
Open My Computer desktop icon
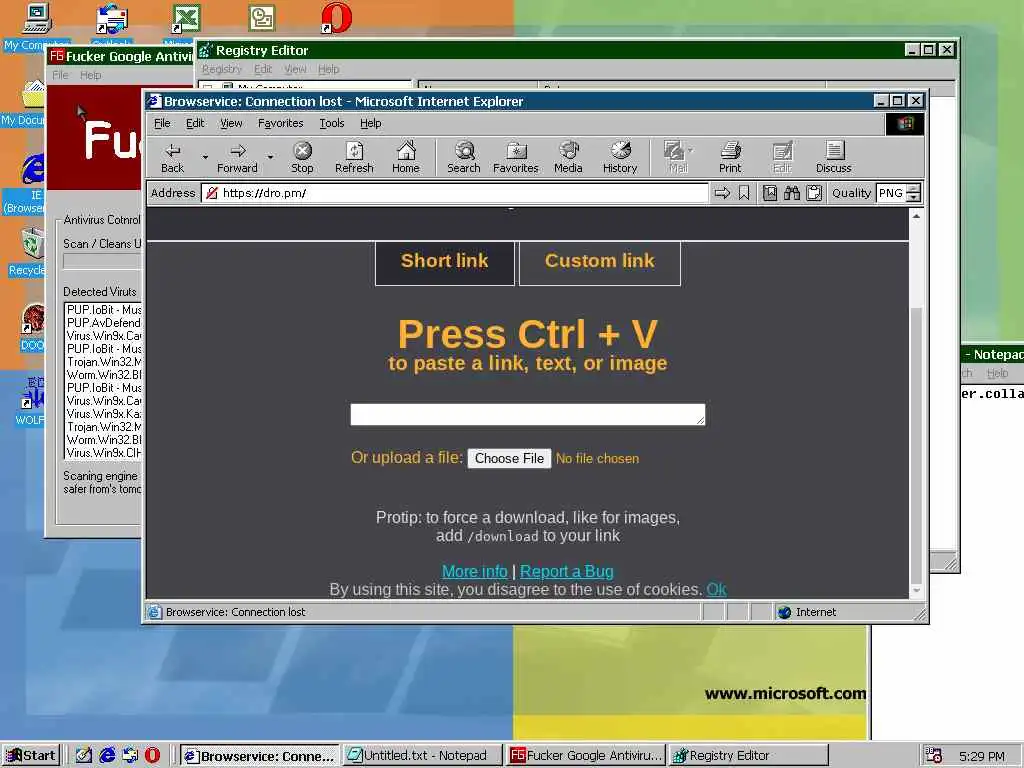point(36,26)
